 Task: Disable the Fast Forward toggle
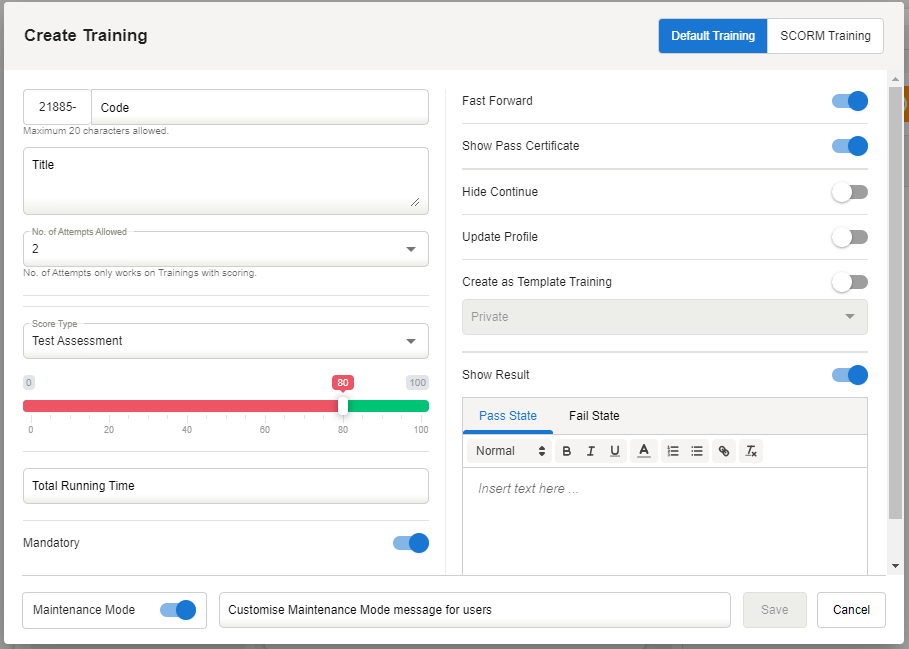pos(850,101)
